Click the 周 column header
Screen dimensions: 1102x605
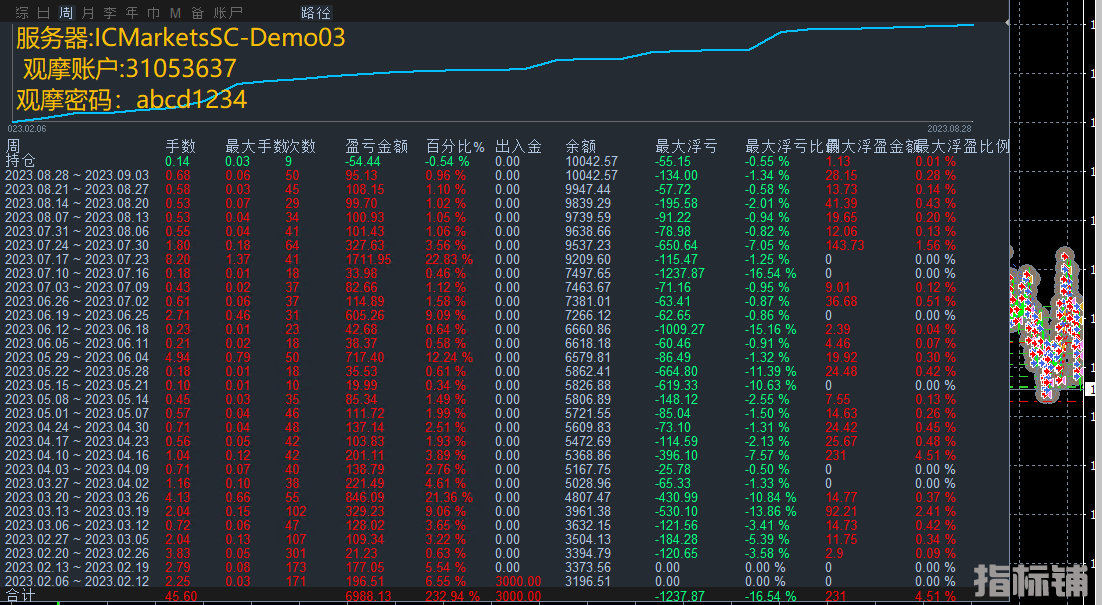(x=13, y=145)
